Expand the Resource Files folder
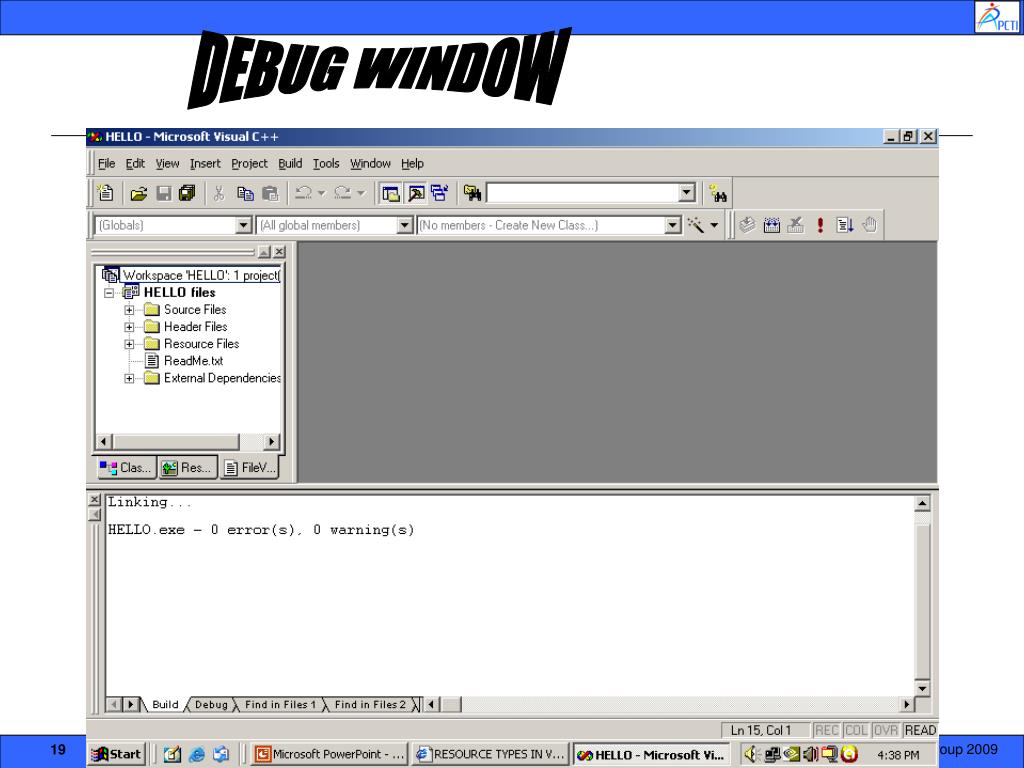 129,344
